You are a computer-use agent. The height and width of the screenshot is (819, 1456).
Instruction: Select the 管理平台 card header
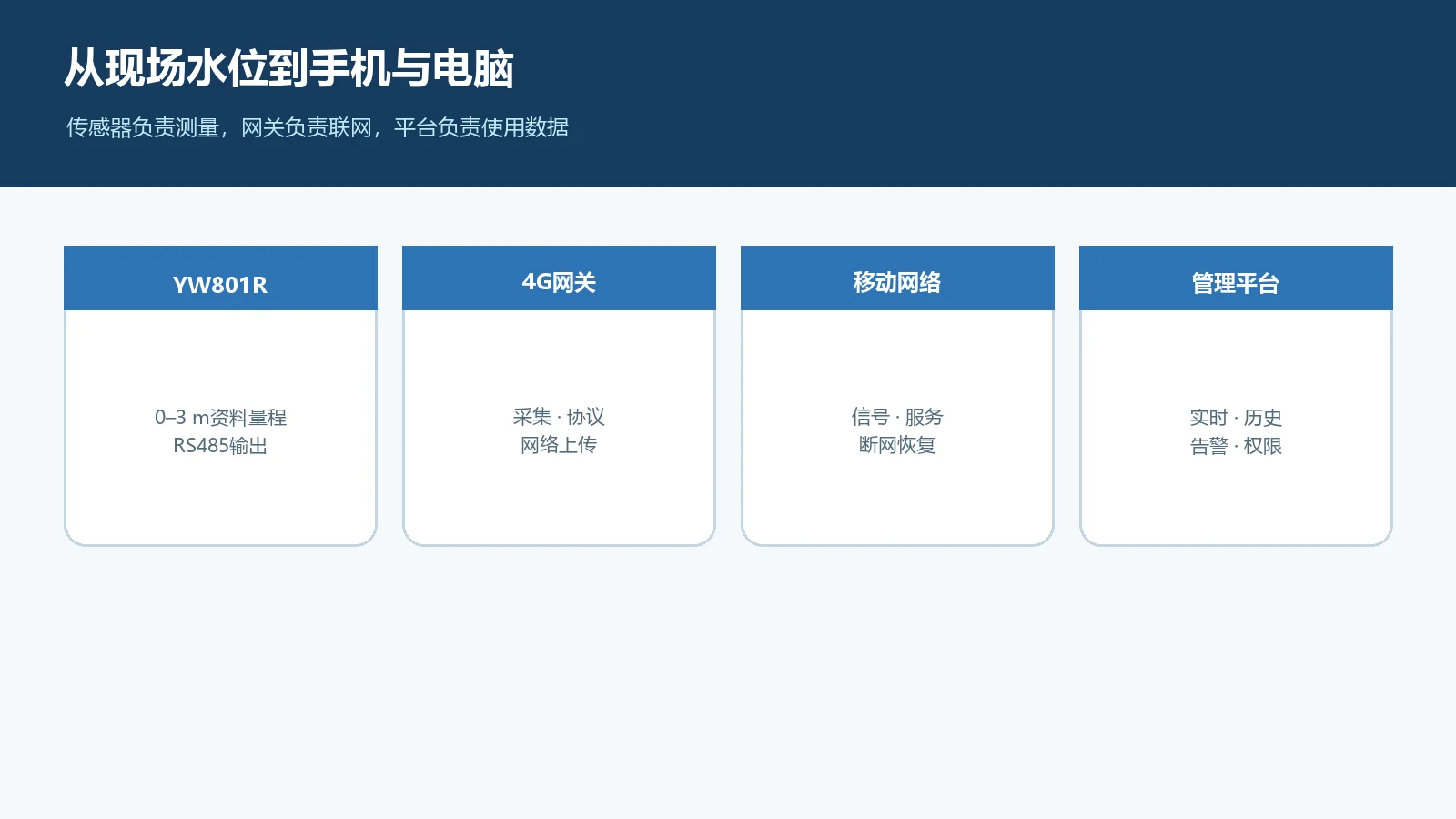[x=1236, y=278]
